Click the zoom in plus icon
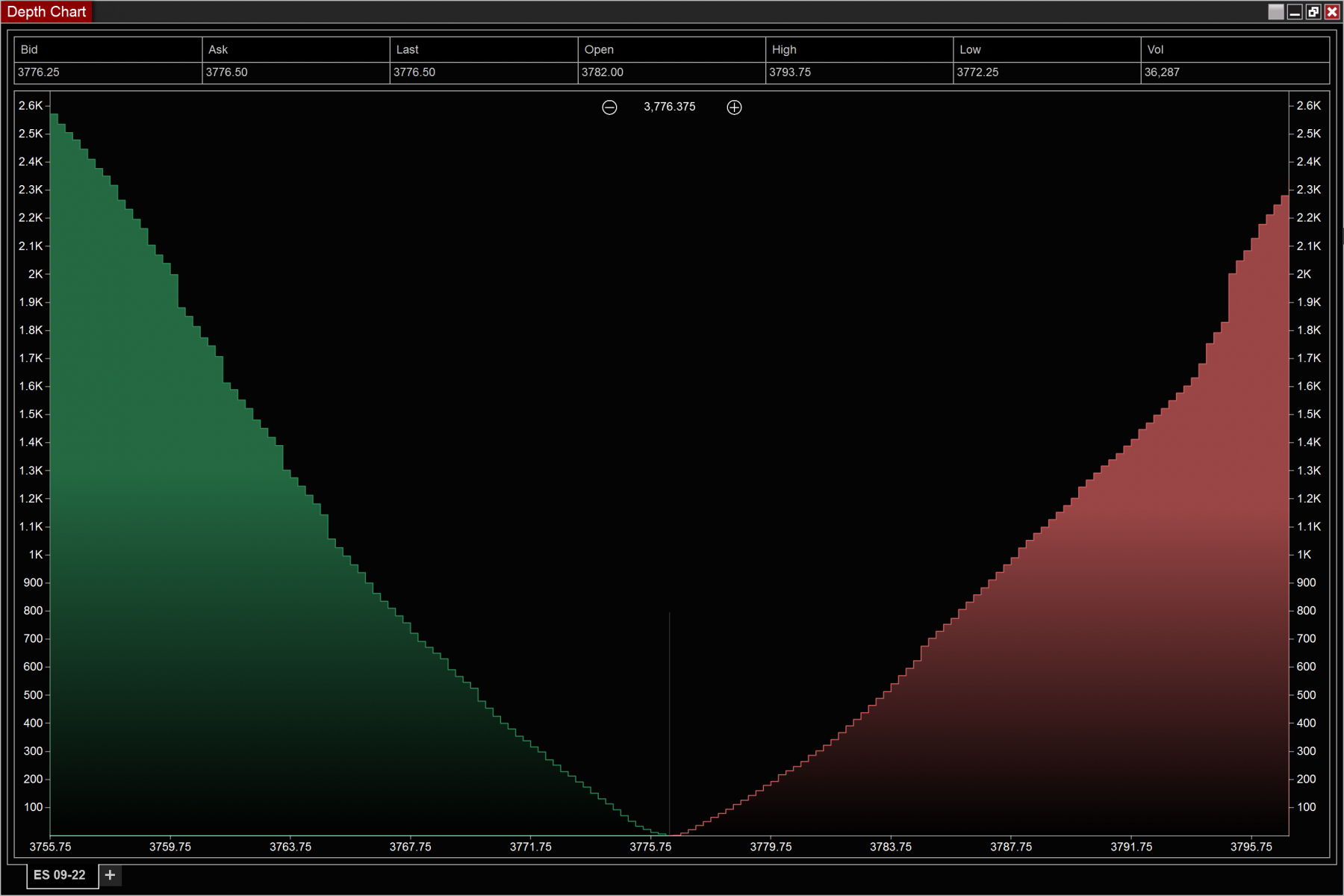The height and width of the screenshot is (896, 1344). 734,108
